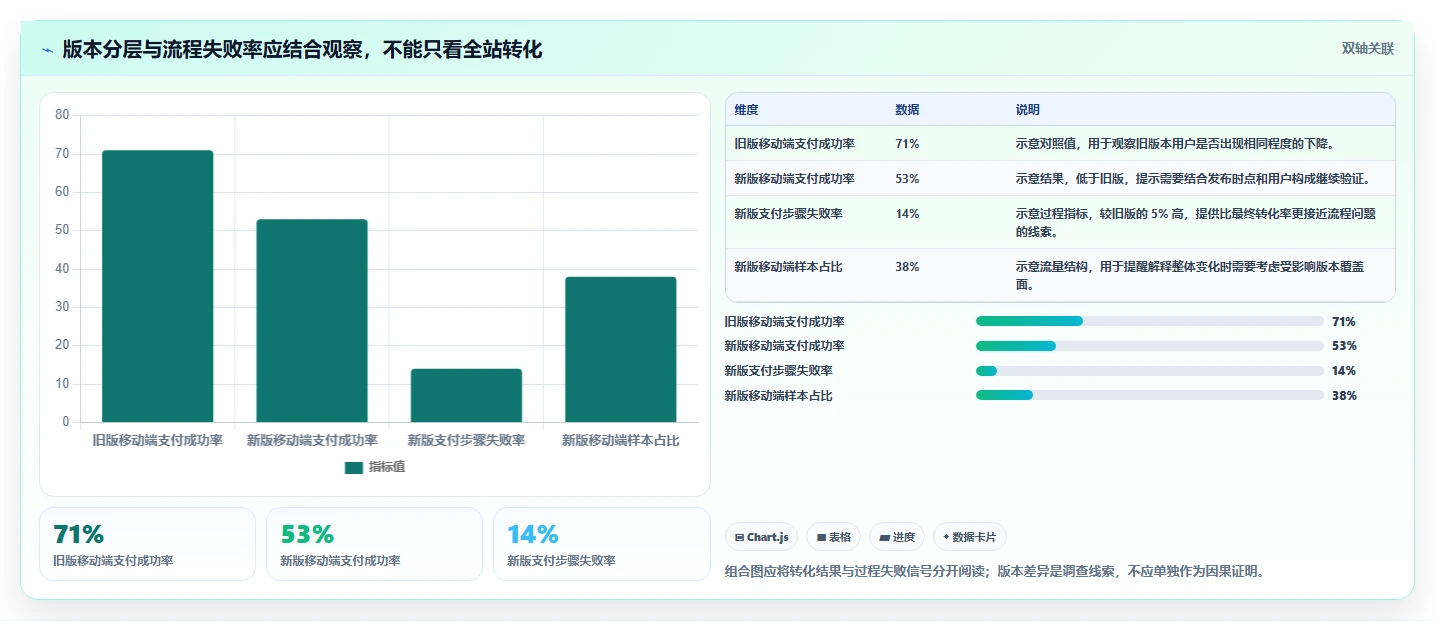Select the 新版移动端样本占比 table row label
1435x621 pixels.
click(788, 267)
